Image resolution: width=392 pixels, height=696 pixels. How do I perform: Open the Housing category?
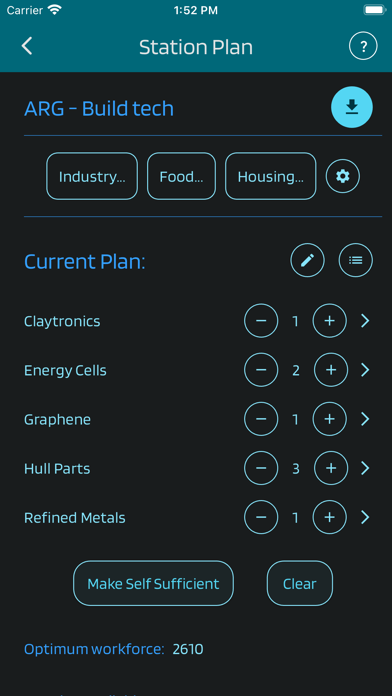[271, 176]
